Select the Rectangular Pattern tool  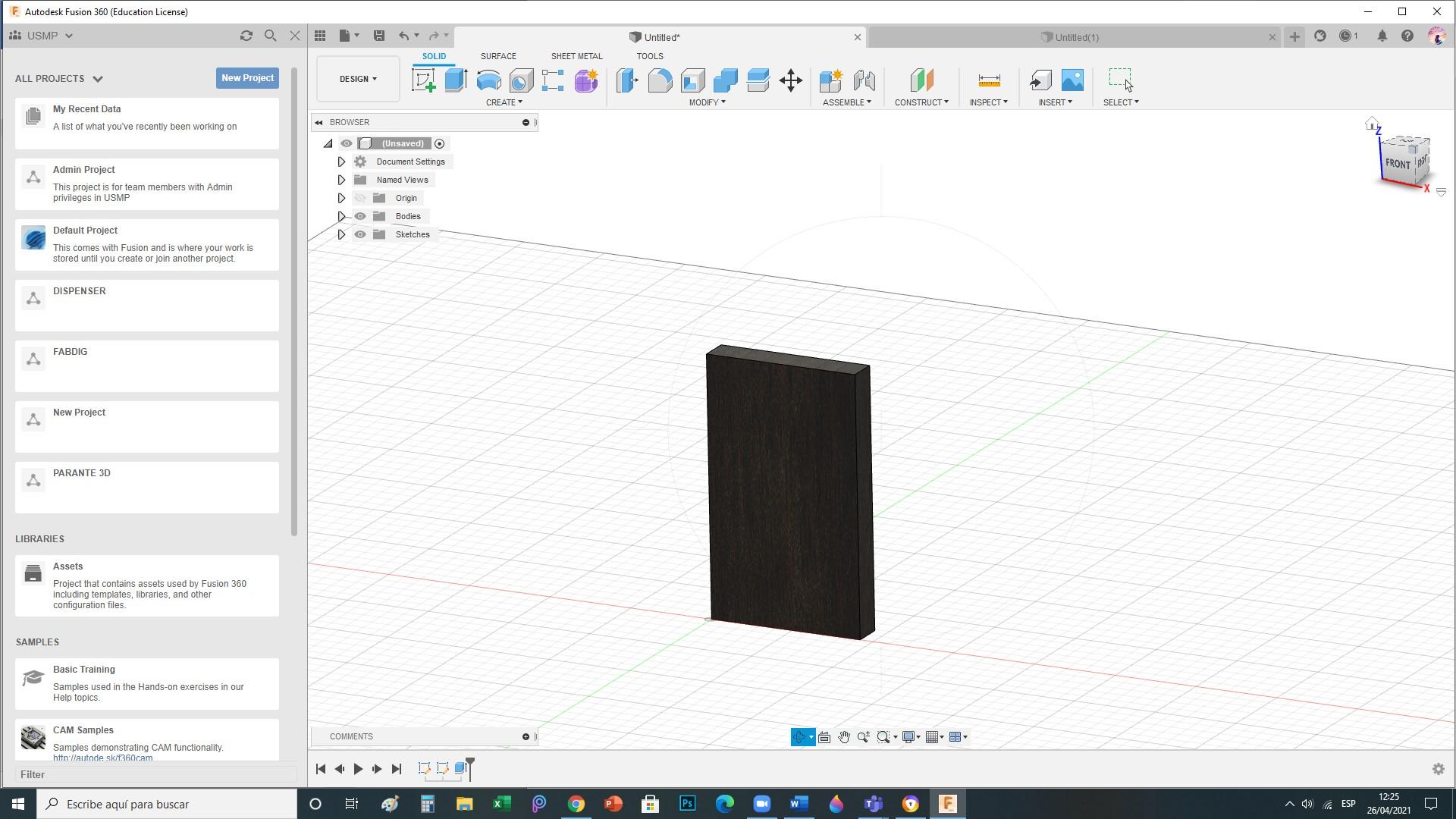tap(553, 80)
